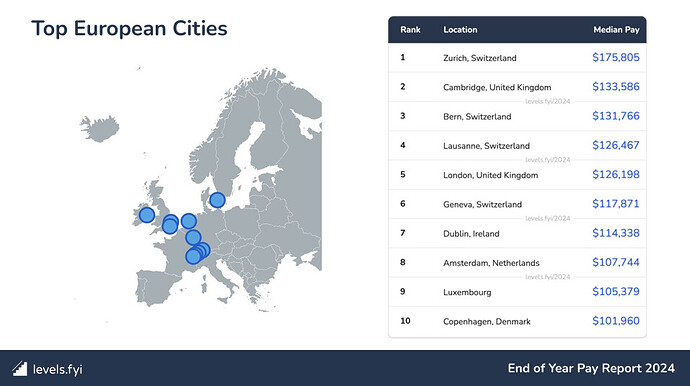Click the Bern, Switzerland row label
This screenshot has width=690, height=386.
pyautogui.click(x=477, y=117)
